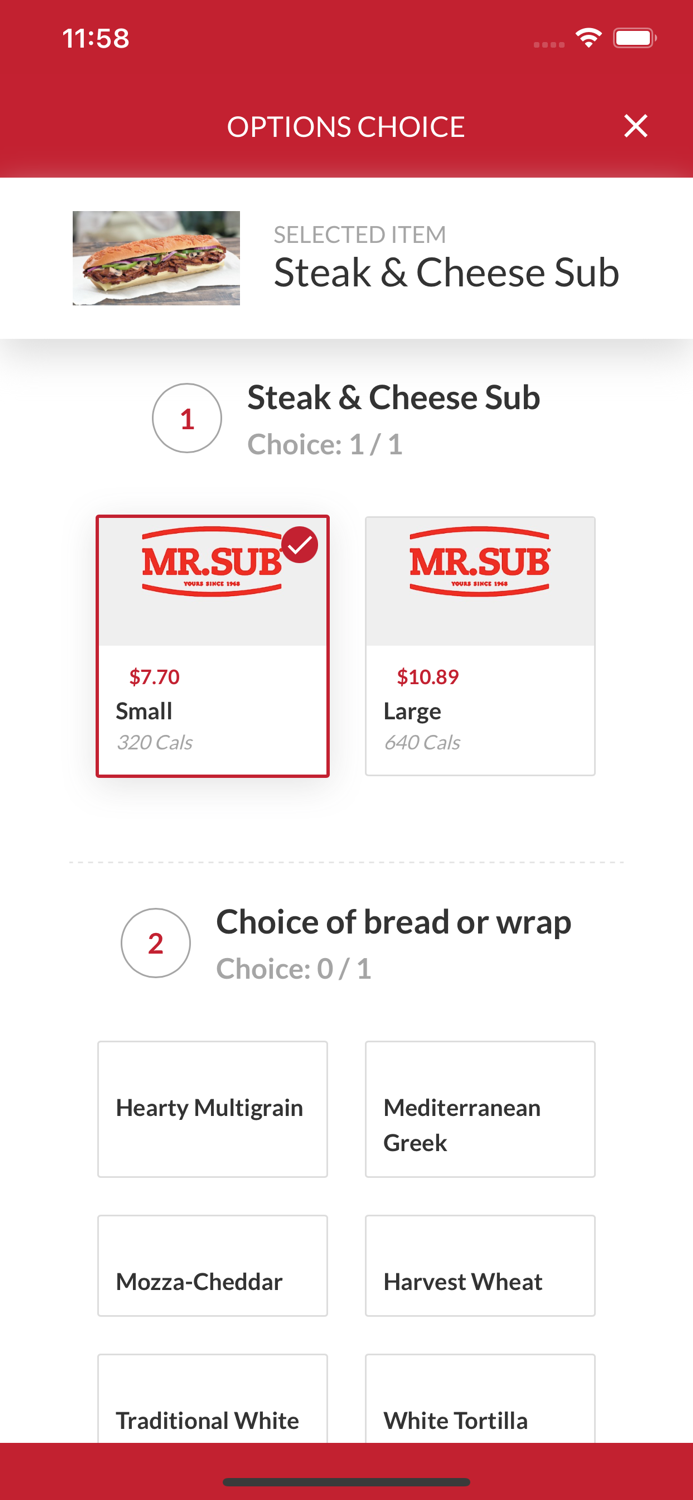Tap the home indicator bar at bottom
Screen dimensions: 693x1500
pos(346,1482)
